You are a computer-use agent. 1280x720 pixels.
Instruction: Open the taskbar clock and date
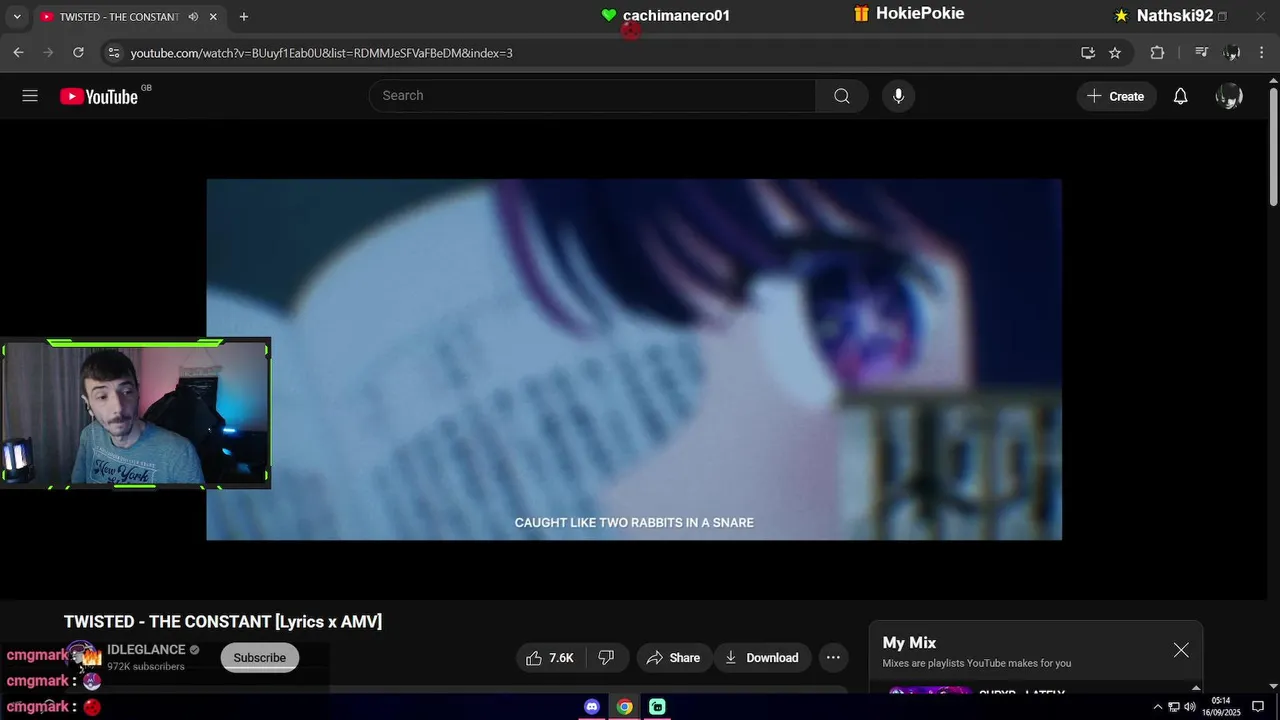tap(1221, 706)
